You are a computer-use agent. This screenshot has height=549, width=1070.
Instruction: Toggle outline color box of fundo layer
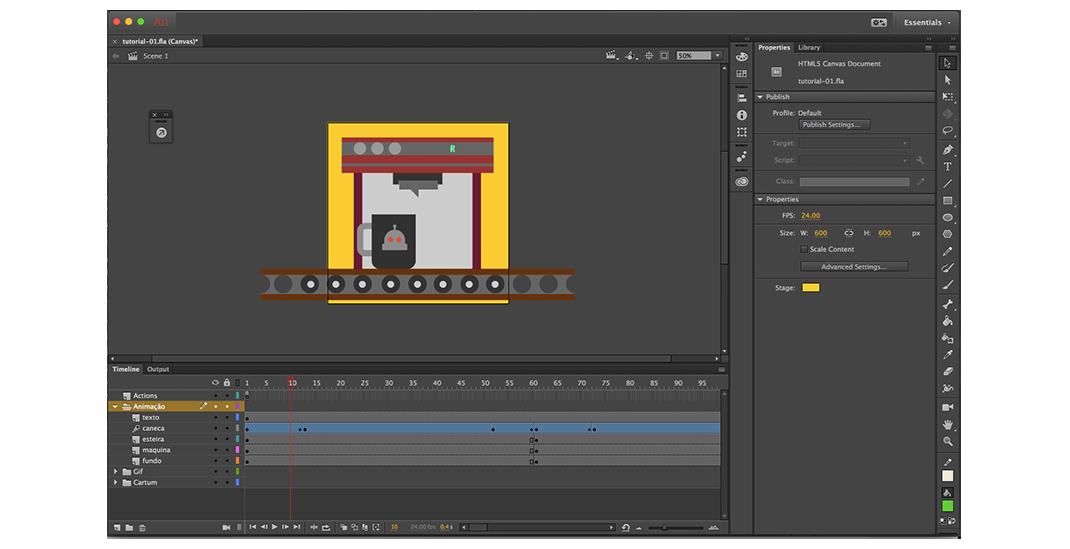(237, 461)
